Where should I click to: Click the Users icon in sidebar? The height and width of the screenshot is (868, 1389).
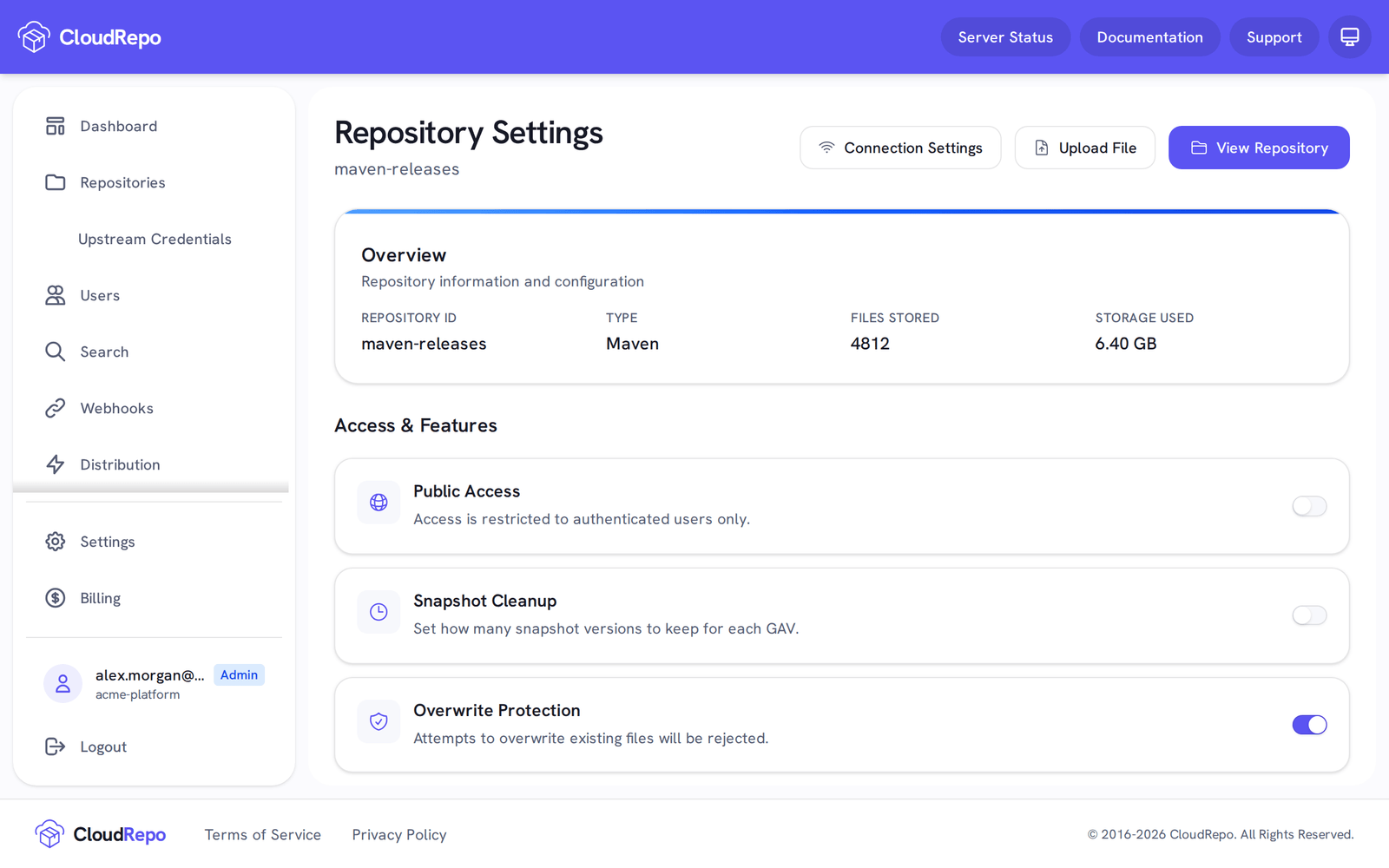click(56, 296)
